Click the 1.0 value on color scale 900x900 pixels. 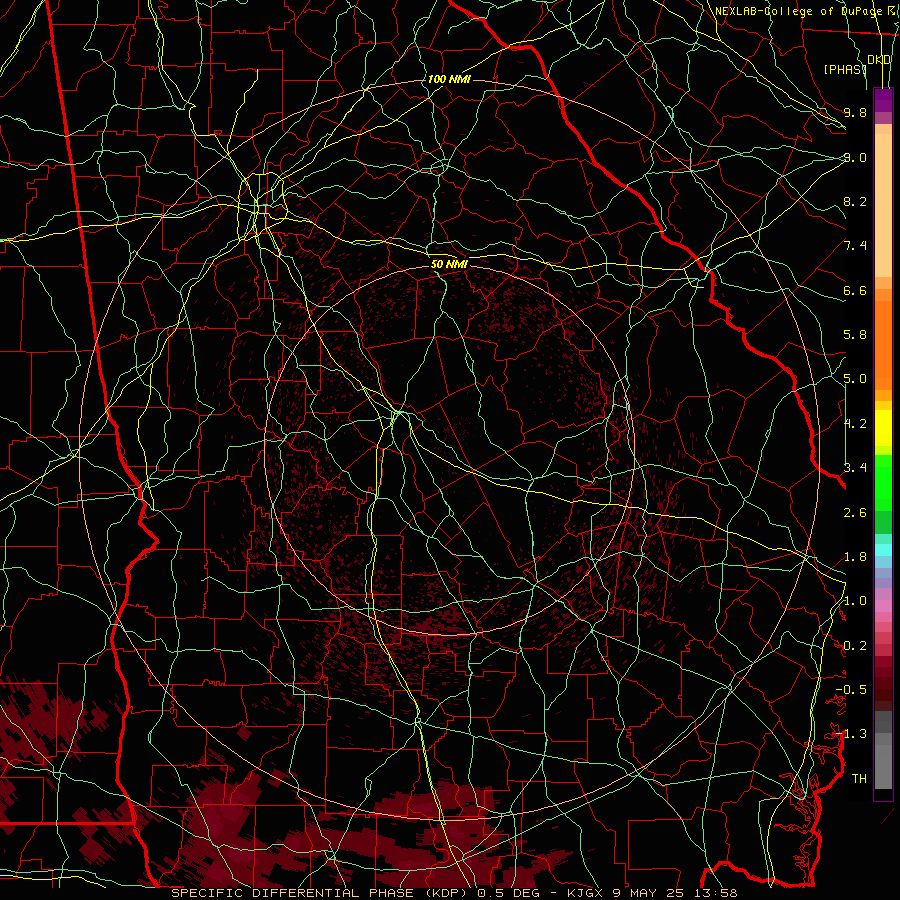[x=855, y=601]
